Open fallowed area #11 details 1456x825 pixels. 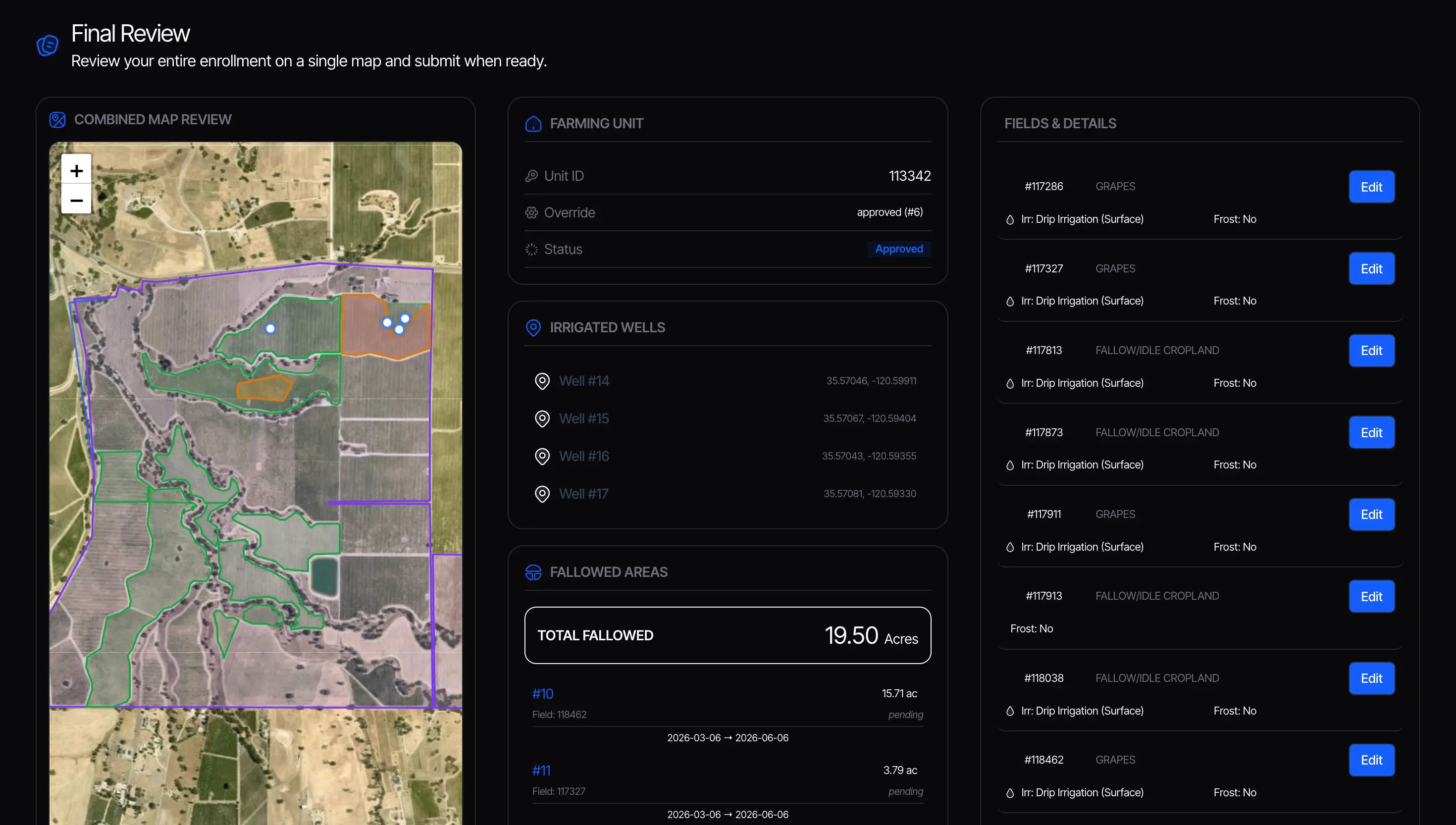click(x=541, y=770)
